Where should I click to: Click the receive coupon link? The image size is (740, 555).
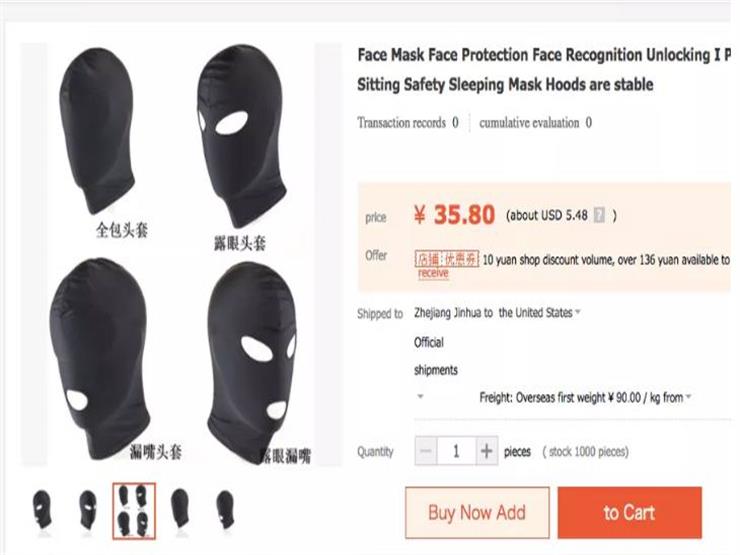pos(433,273)
